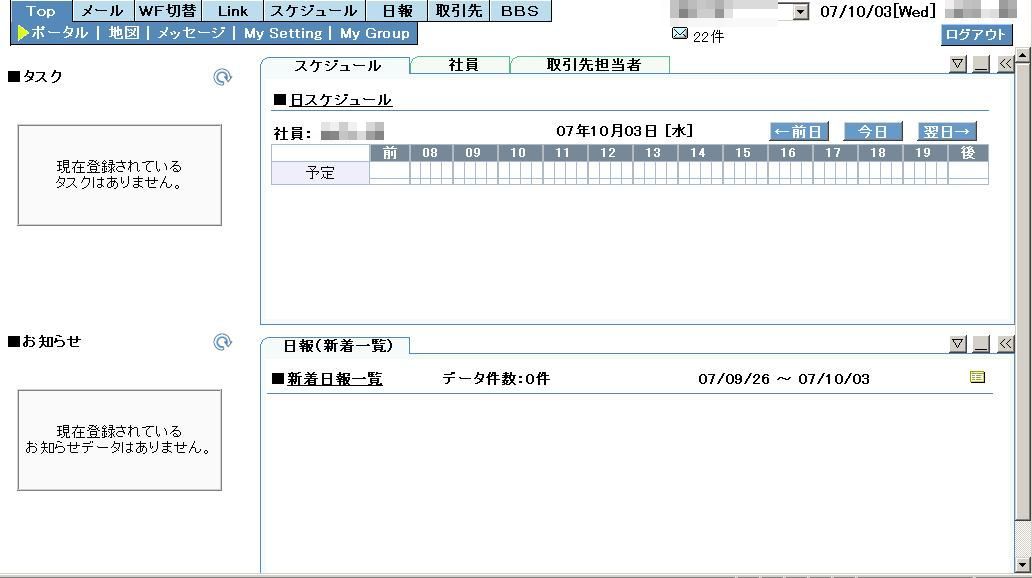Screen dimensions: 1032x578
Task: Click the 予定 row label
Action: click(x=320, y=172)
